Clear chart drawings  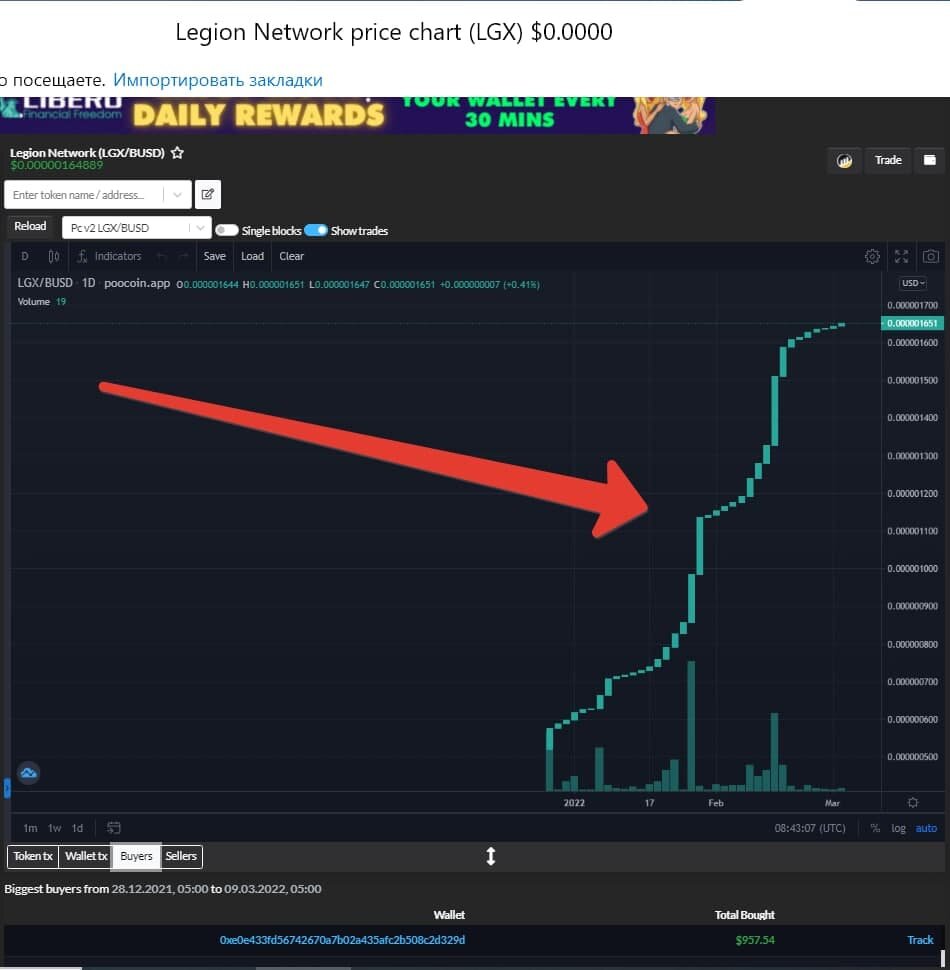(x=291, y=256)
